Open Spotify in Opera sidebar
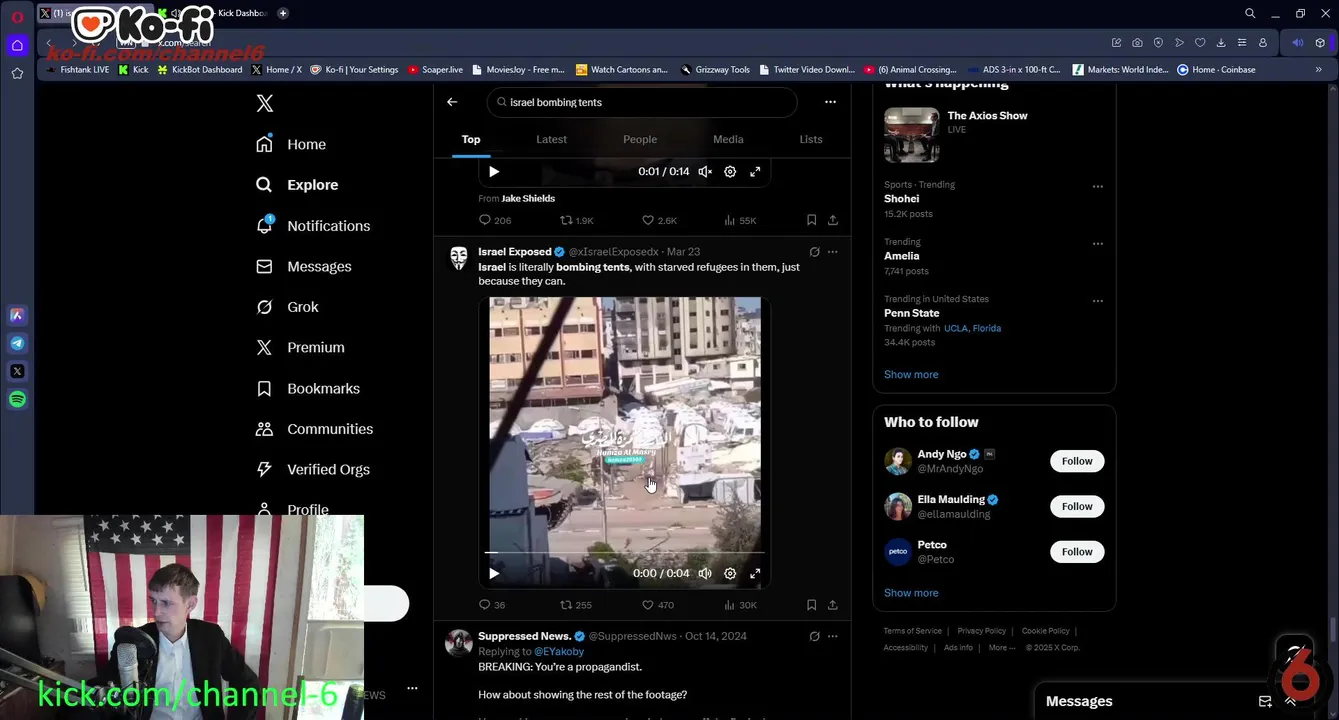1339x720 pixels. tap(17, 399)
